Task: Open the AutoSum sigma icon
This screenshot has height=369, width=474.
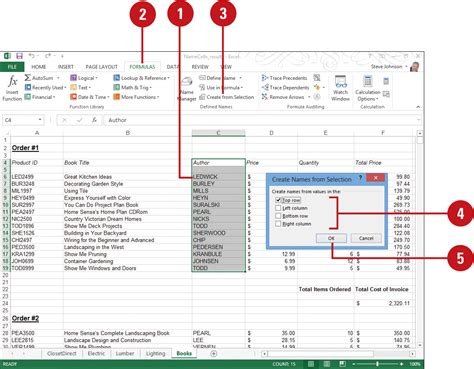Action: (x=28, y=78)
